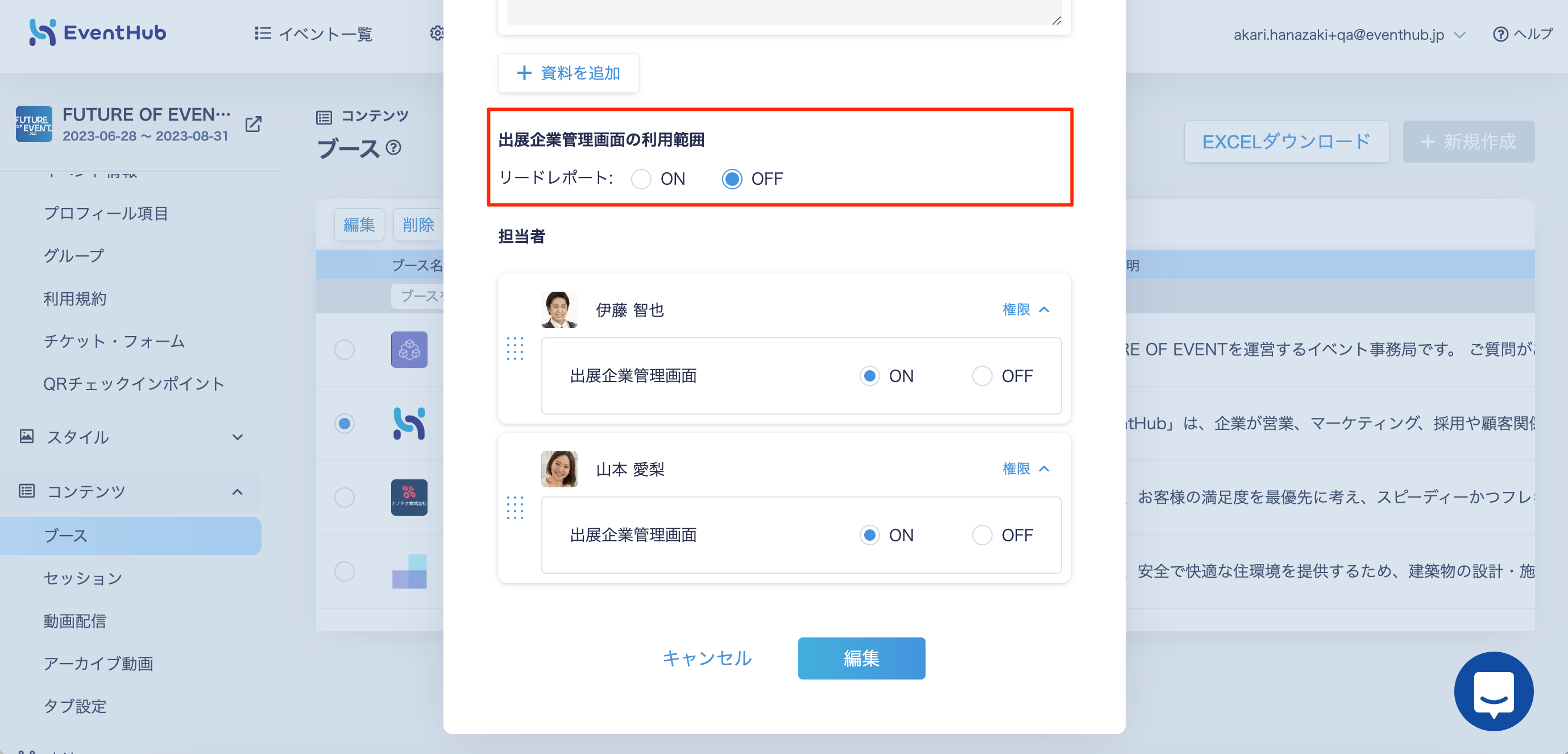This screenshot has height=754, width=1568.
Task: Click the EventHub booth logo in table
Action: pyautogui.click(x=409, y=423)
